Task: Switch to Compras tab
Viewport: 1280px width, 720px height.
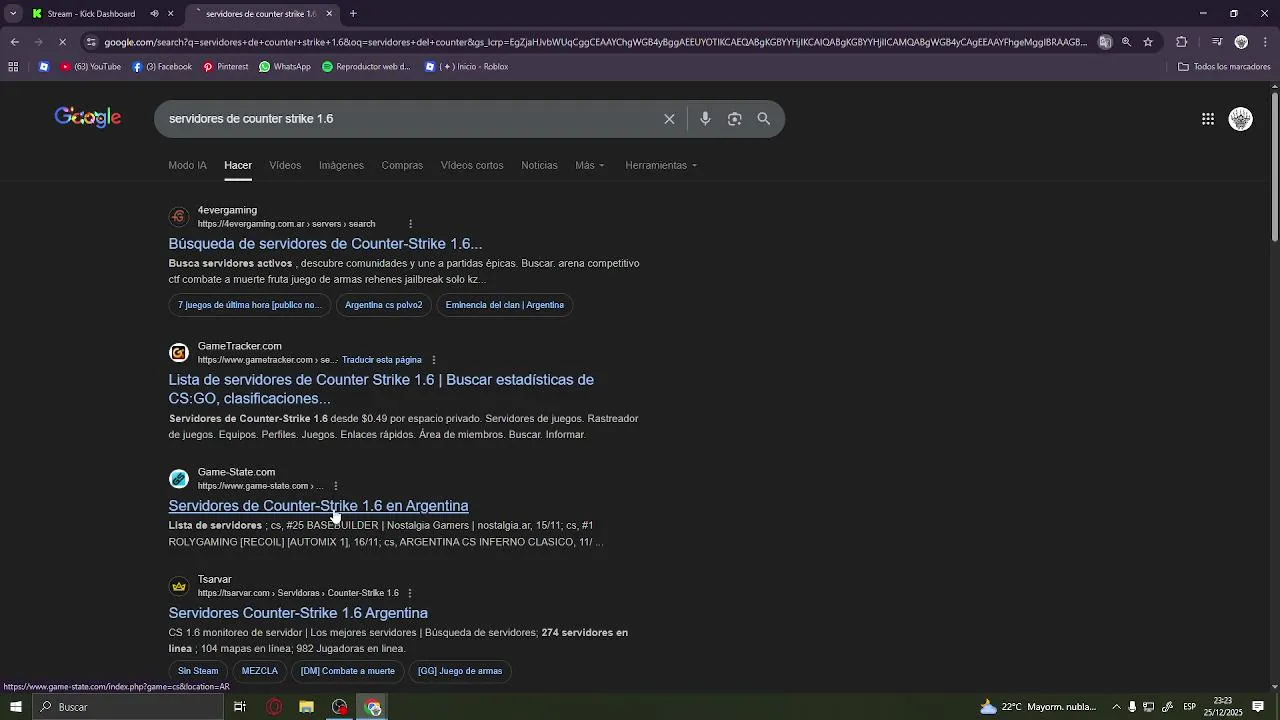Action: (402, 165)
